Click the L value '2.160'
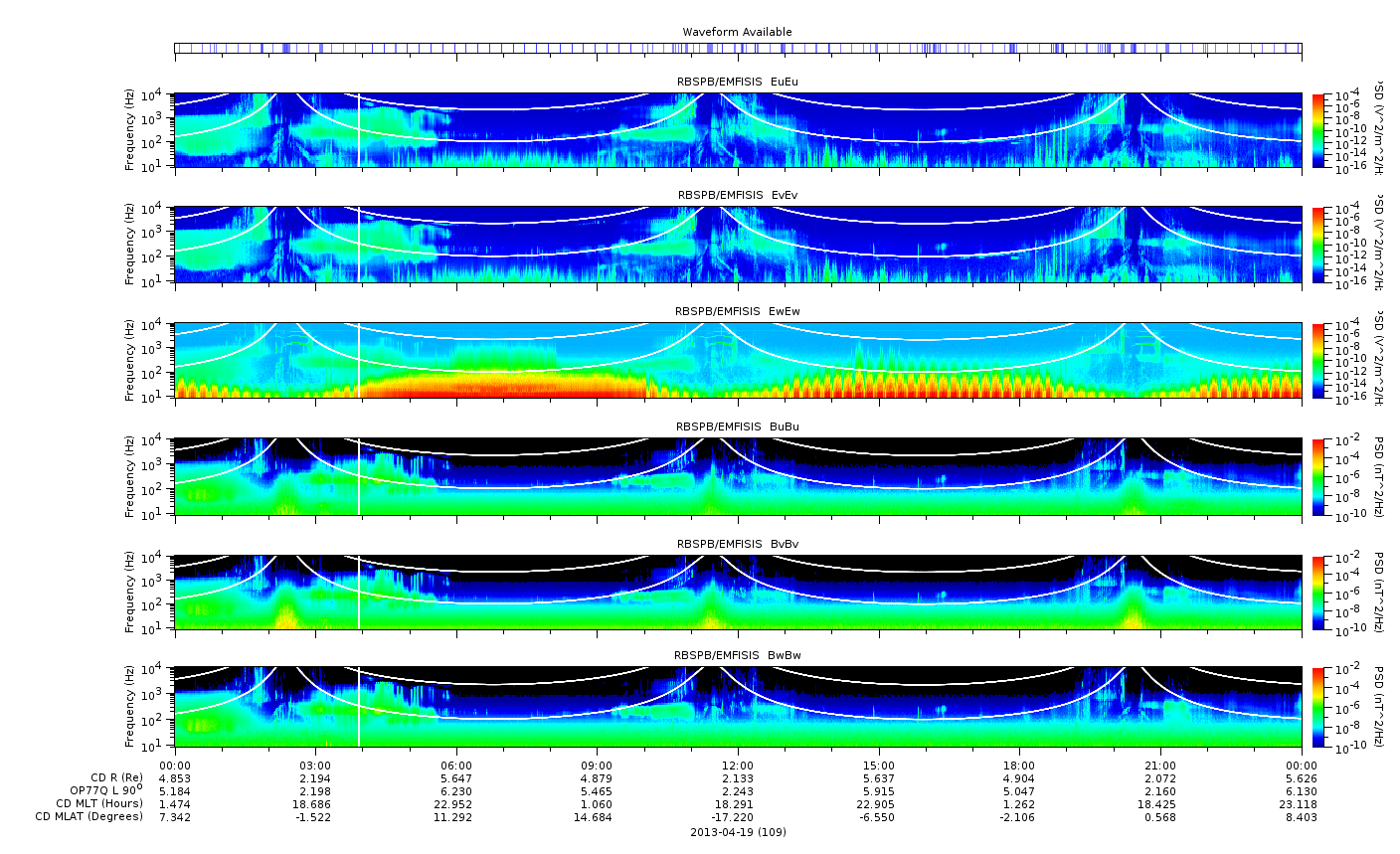 click(1160, 791)
